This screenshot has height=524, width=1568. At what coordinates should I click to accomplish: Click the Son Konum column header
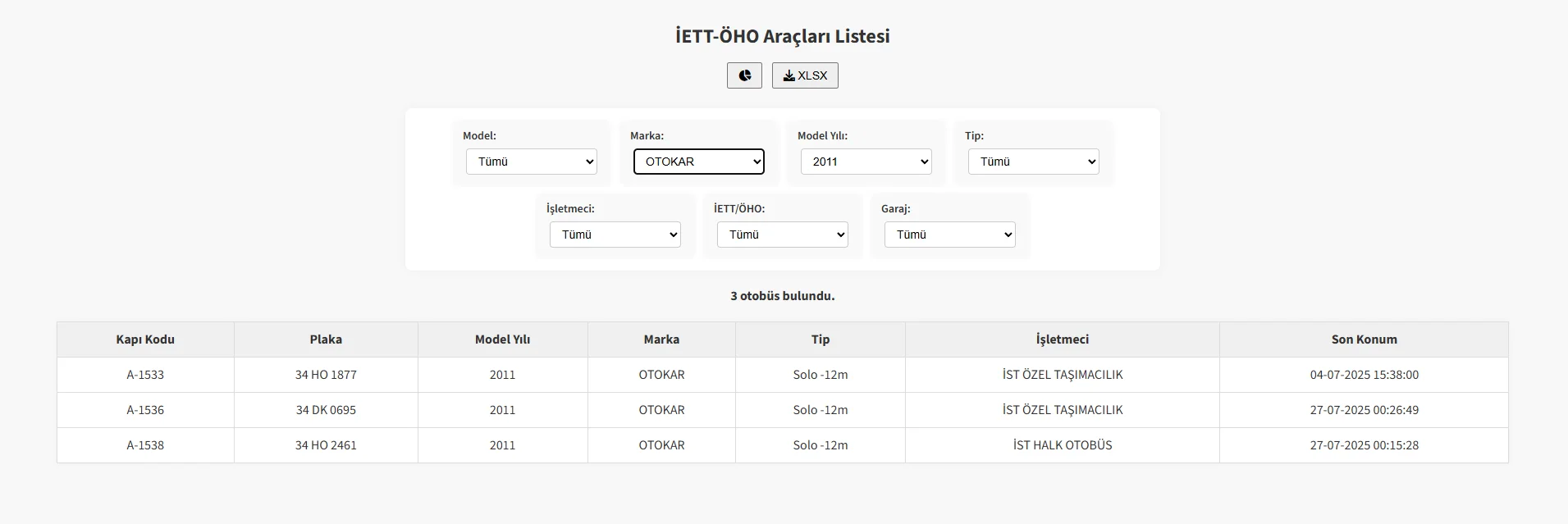[1364, 339]
